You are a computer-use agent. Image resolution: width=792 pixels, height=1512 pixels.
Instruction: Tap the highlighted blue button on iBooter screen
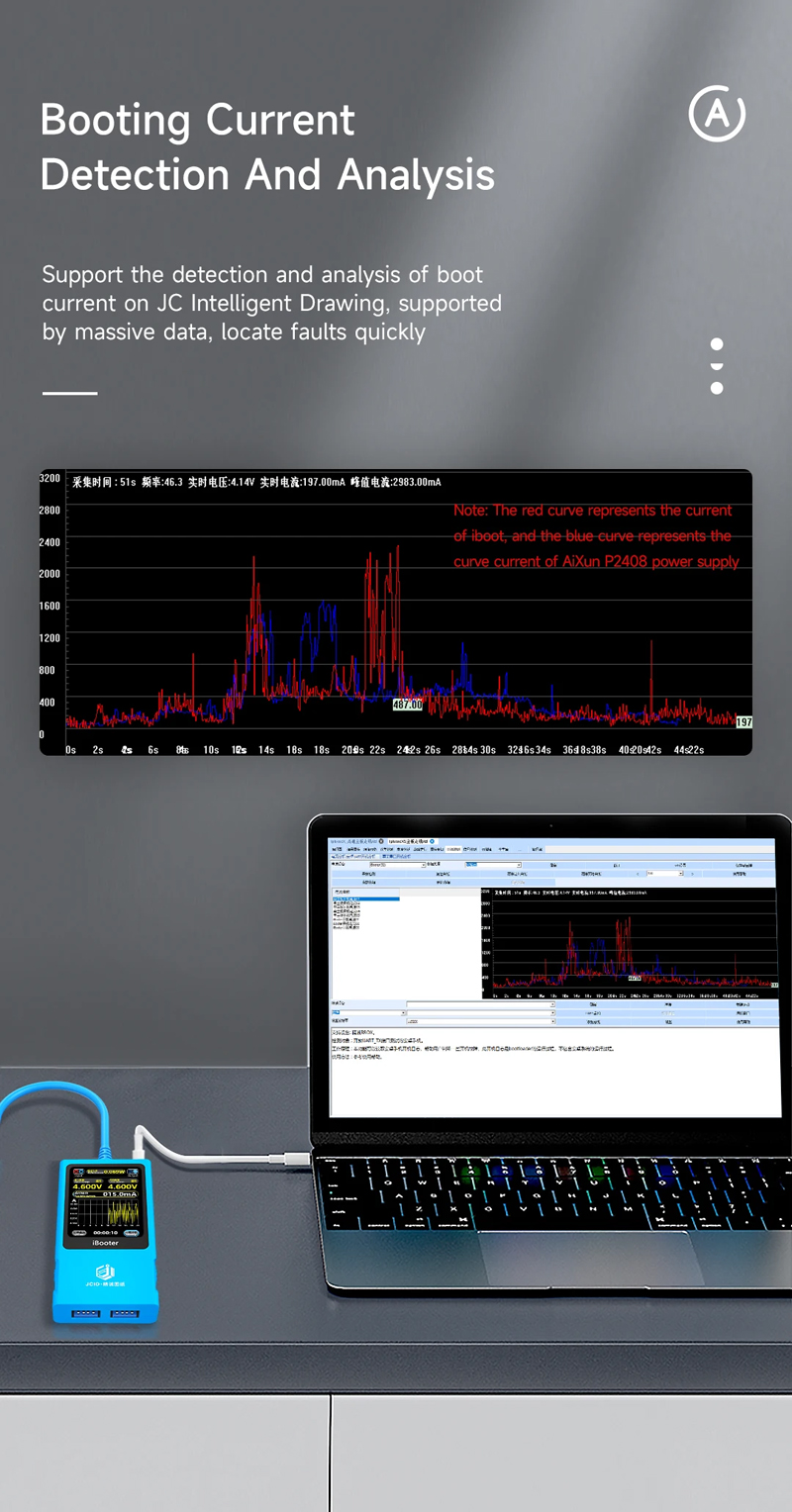131,1233
